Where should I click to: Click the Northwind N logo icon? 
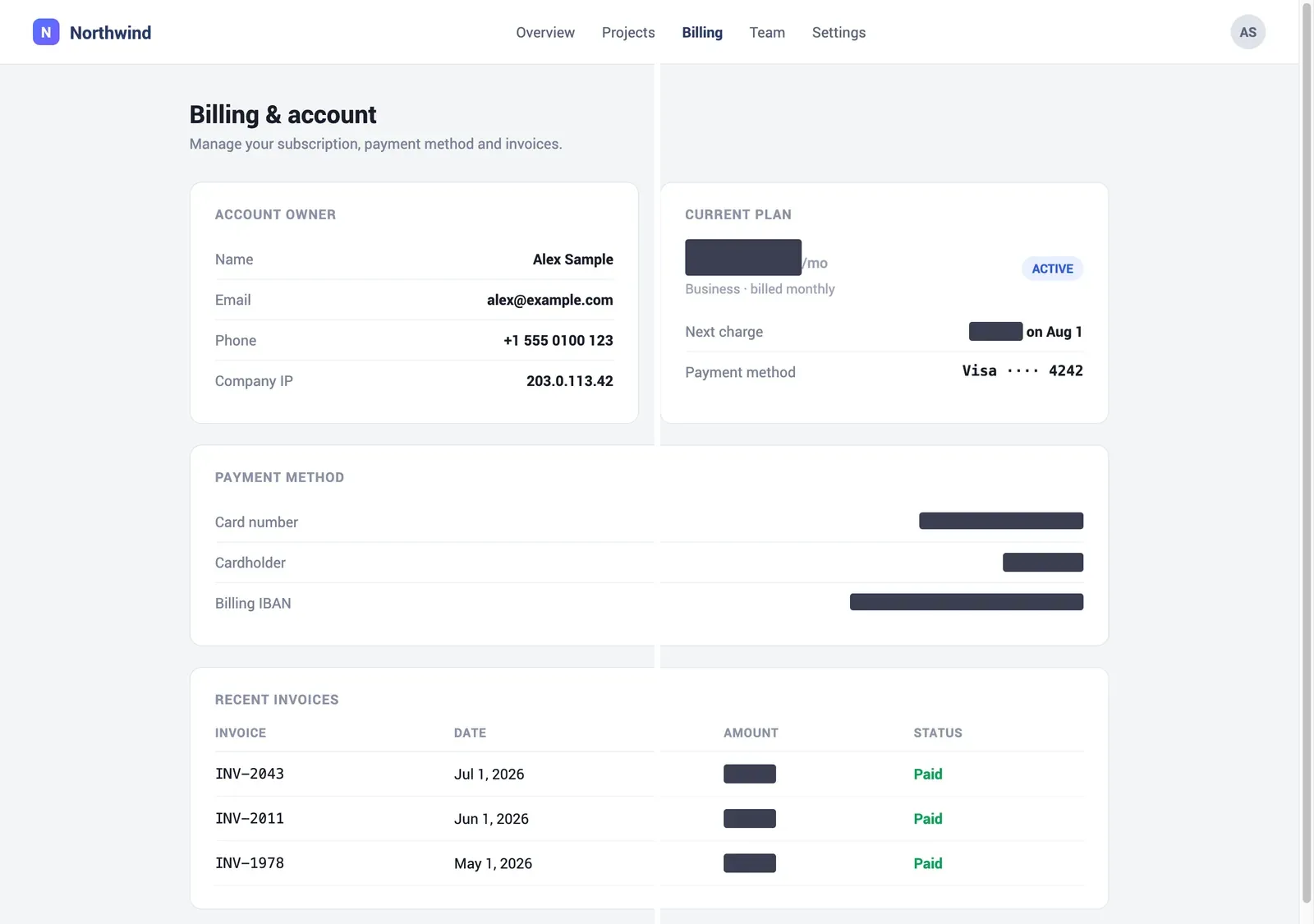pos(46,32)
